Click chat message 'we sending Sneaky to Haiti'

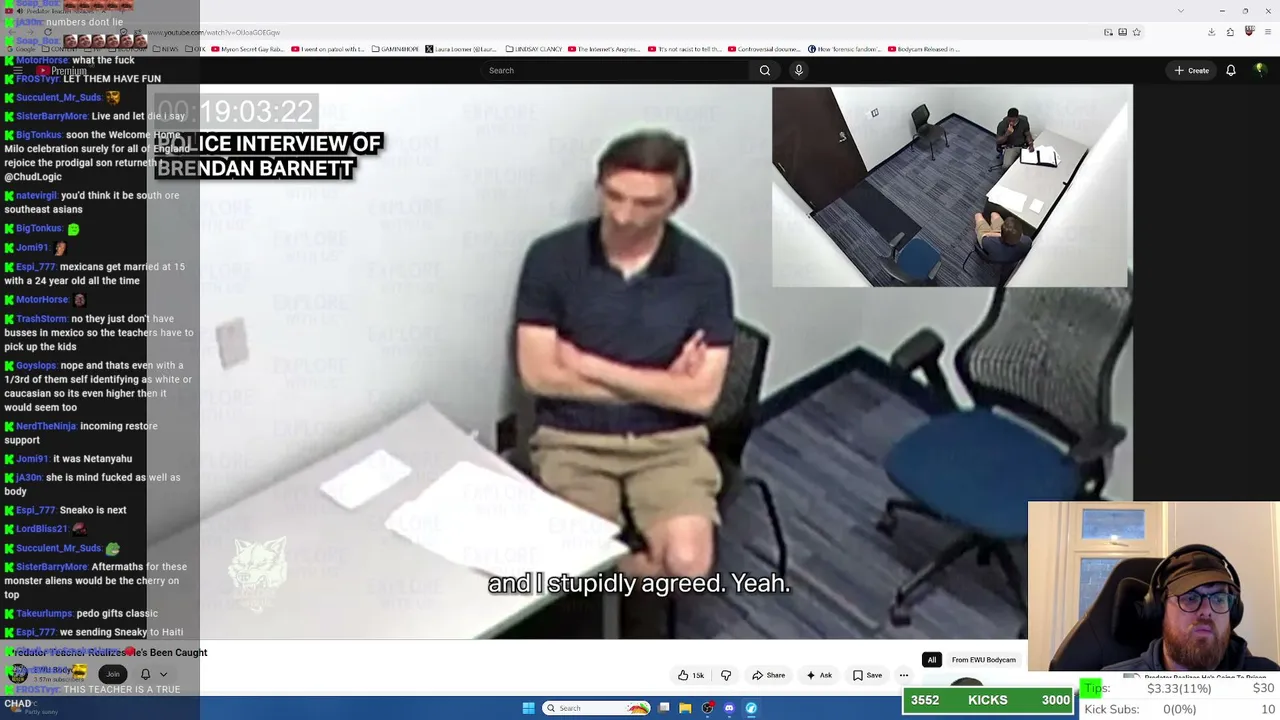[121, 632]
